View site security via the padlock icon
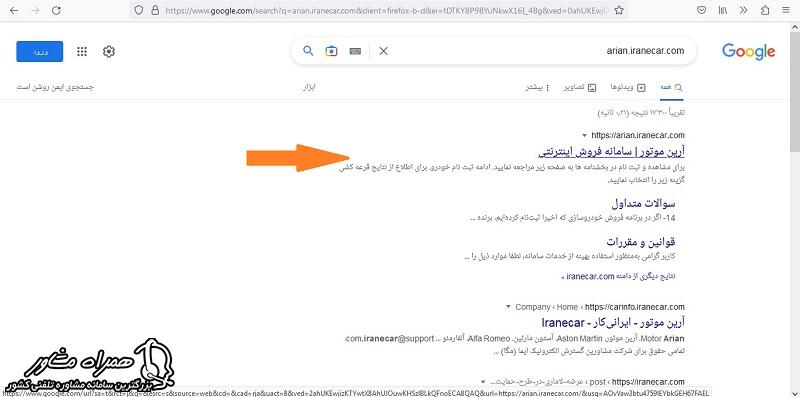Image resolution: width=800 pixels, height=397 pixels. 155,10
